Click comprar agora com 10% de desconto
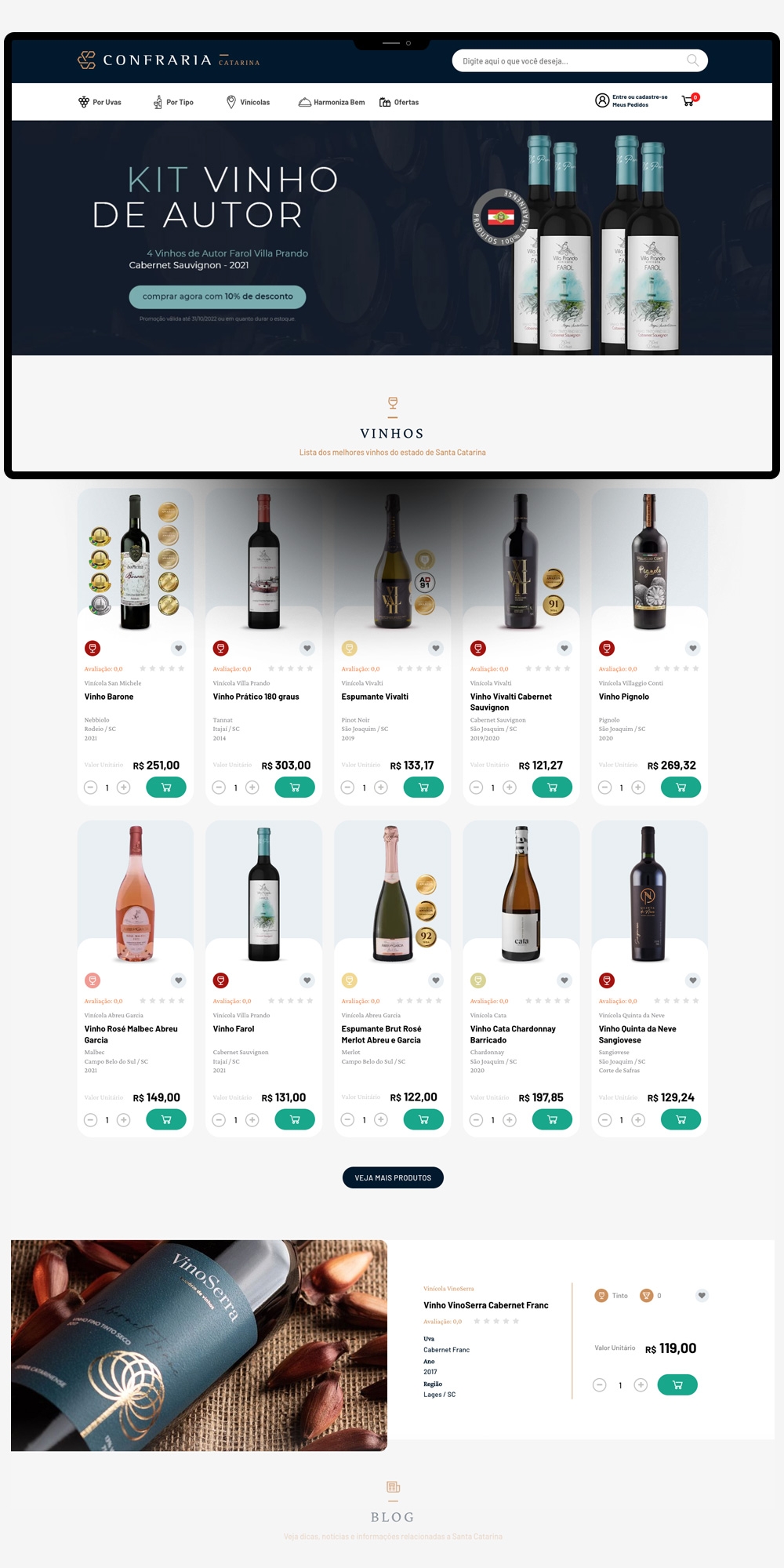The width and height of the screenshot is (784, 1568). click(217, 297)
